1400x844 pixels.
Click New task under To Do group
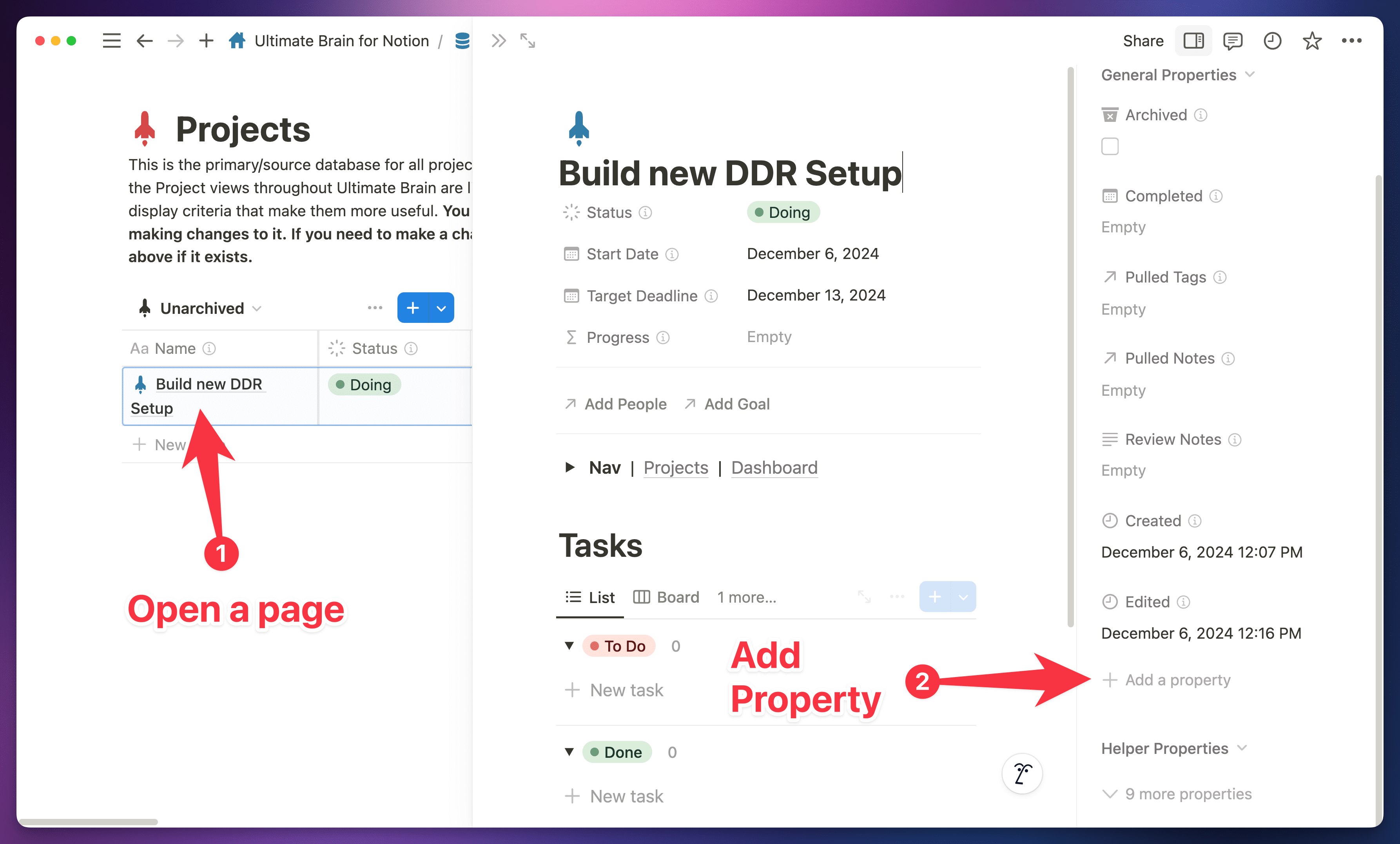coord(614,690)
